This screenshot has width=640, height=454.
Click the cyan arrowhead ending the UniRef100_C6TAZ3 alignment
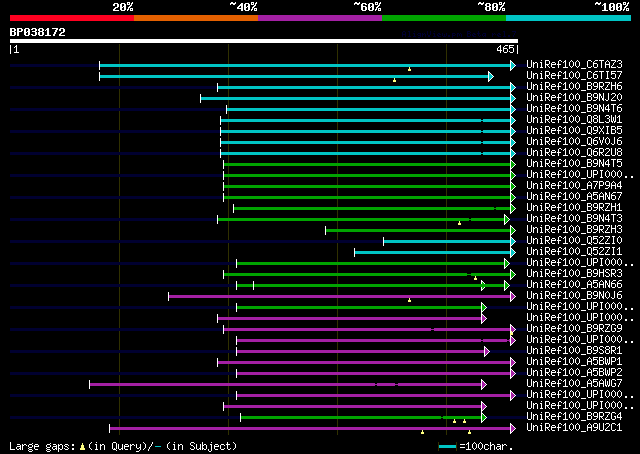[513, 65]
